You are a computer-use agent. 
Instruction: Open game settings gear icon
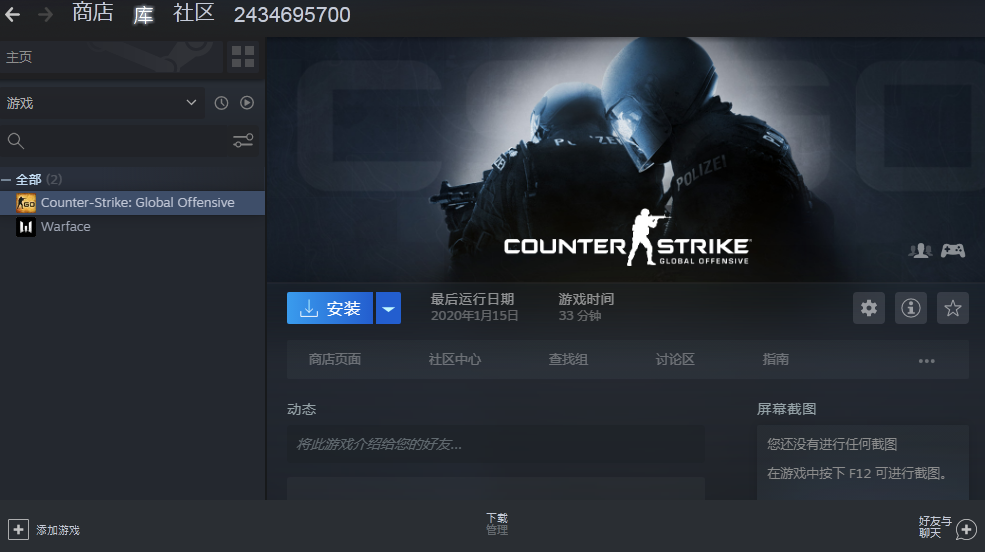tap(869, 308)
